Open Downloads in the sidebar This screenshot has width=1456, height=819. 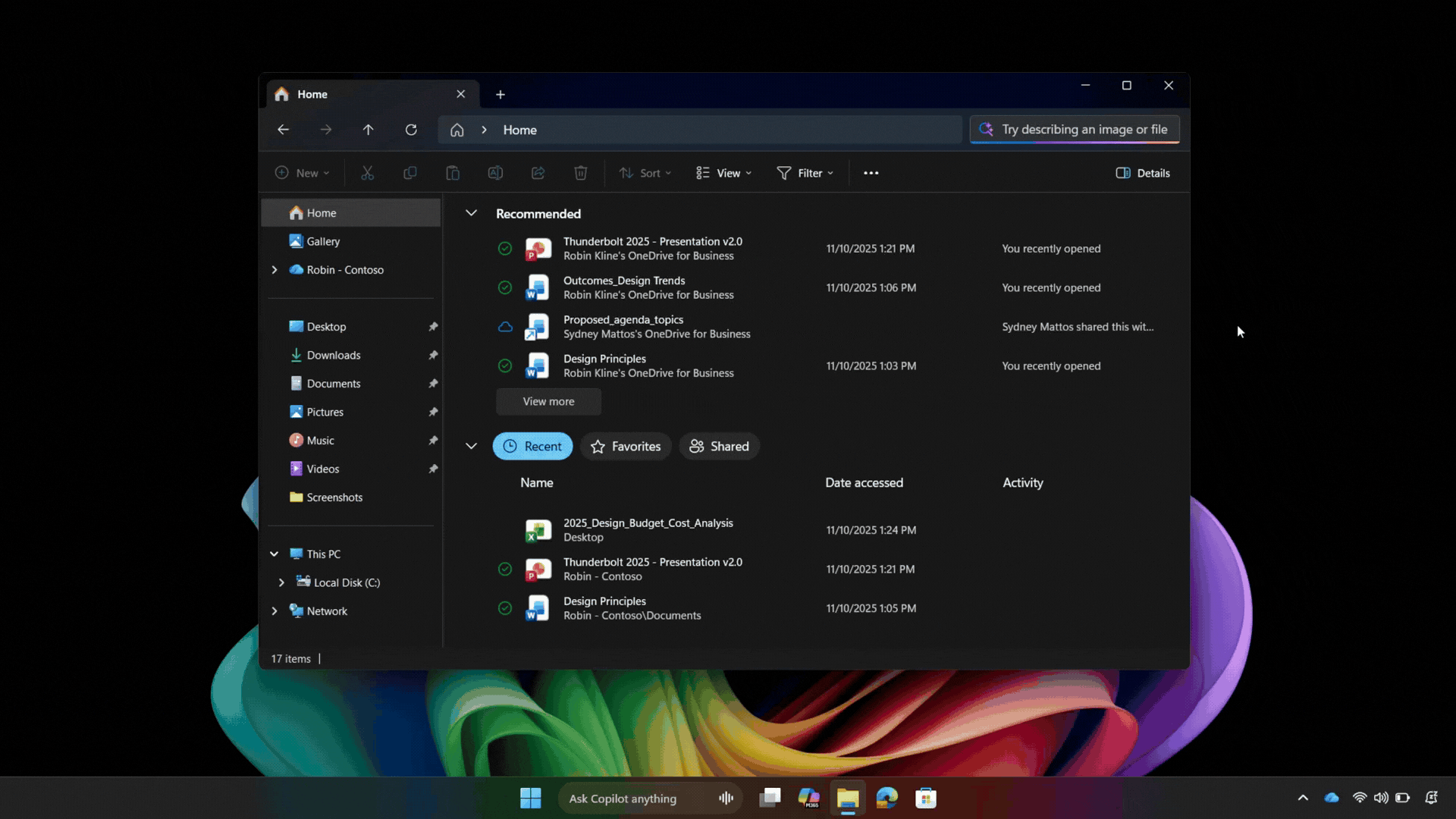(x=351, y=355)
